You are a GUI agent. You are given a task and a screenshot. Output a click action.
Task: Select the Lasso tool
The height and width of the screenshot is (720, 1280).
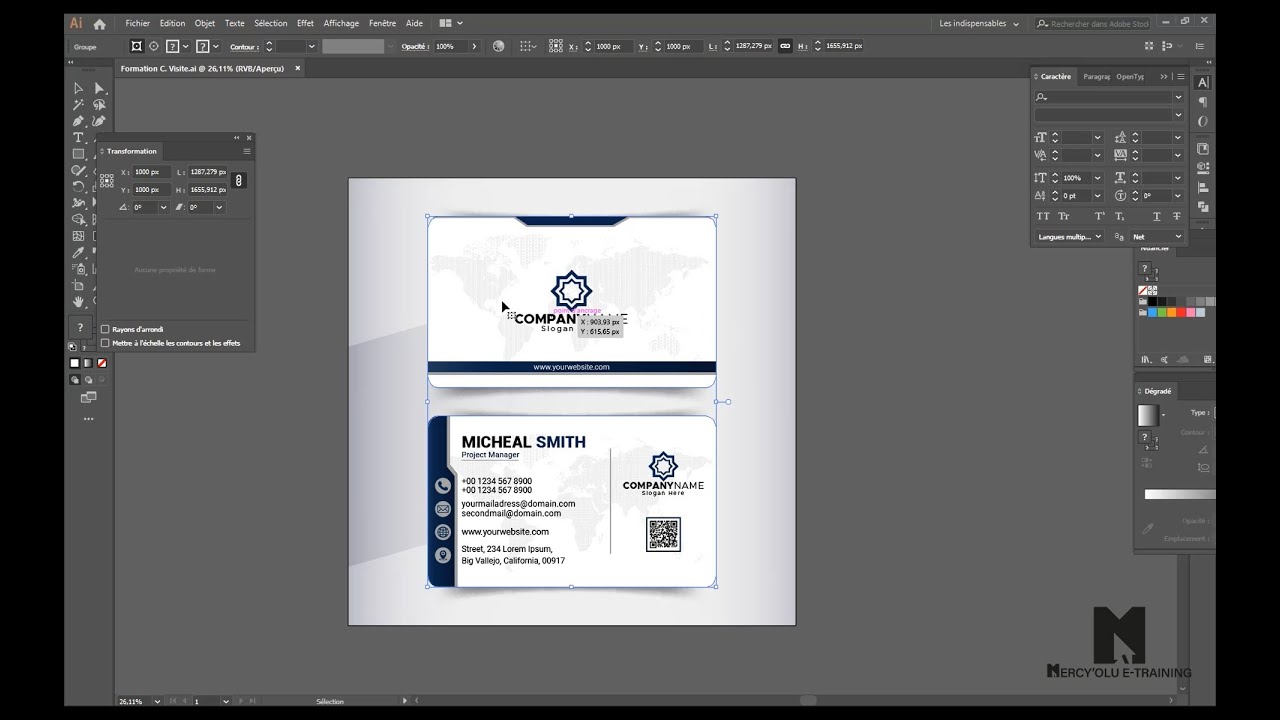99,104
